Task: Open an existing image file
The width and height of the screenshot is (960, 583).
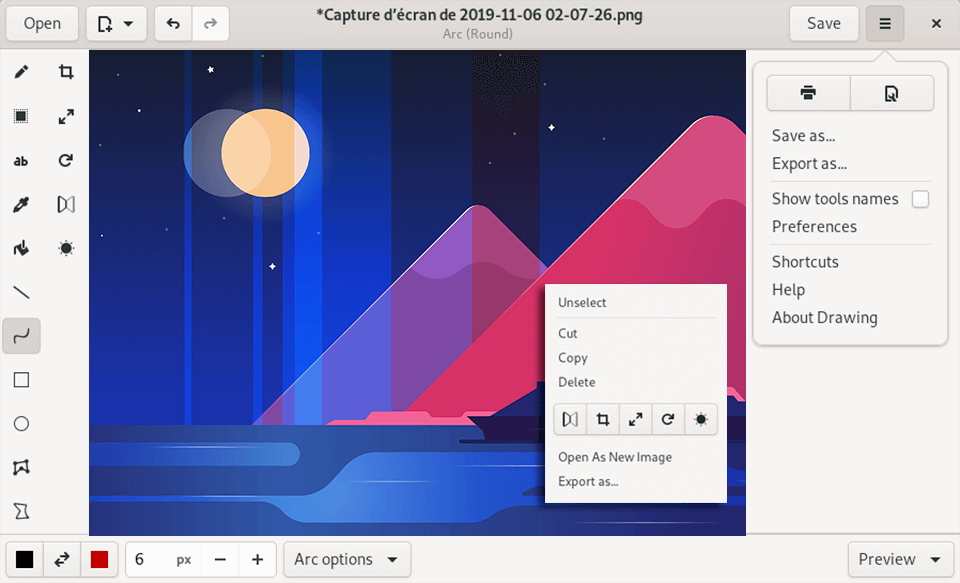Action: 41,23
